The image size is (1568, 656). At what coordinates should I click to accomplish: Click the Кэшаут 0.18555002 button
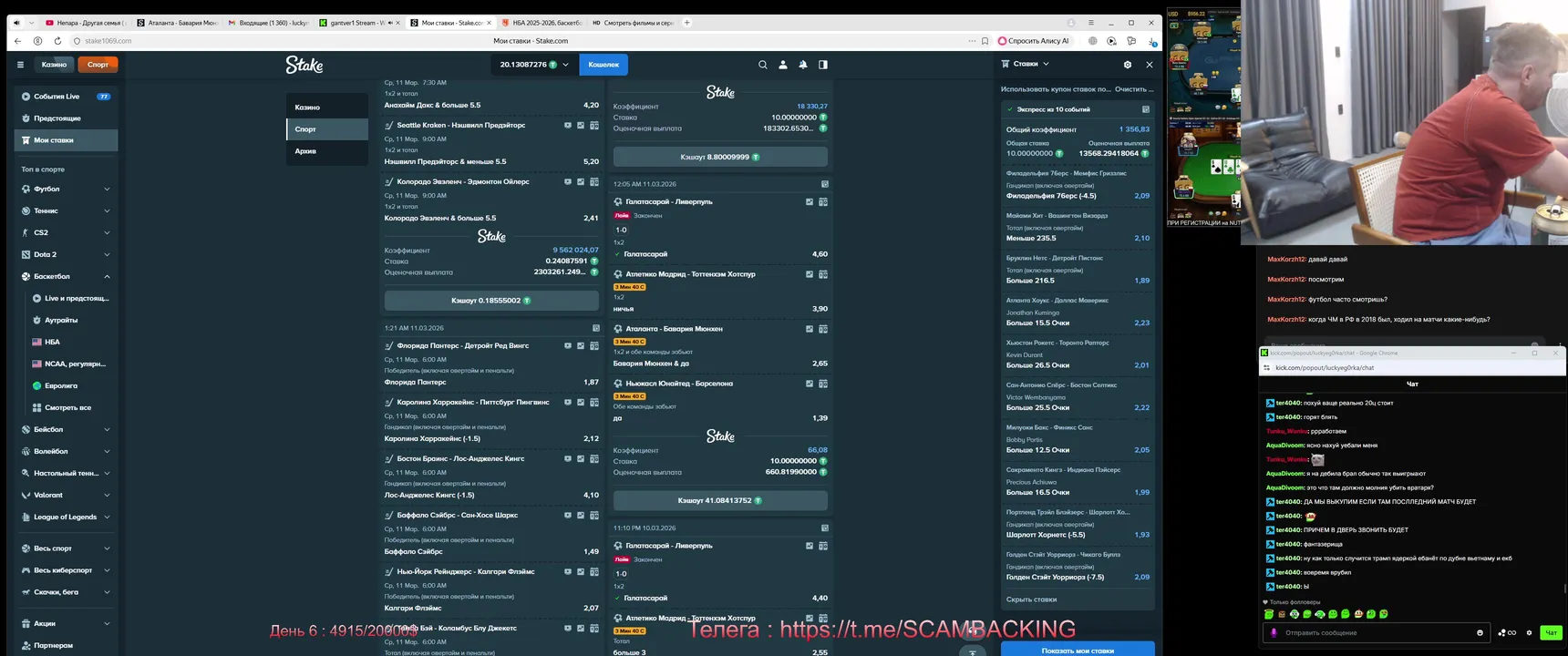491,301
